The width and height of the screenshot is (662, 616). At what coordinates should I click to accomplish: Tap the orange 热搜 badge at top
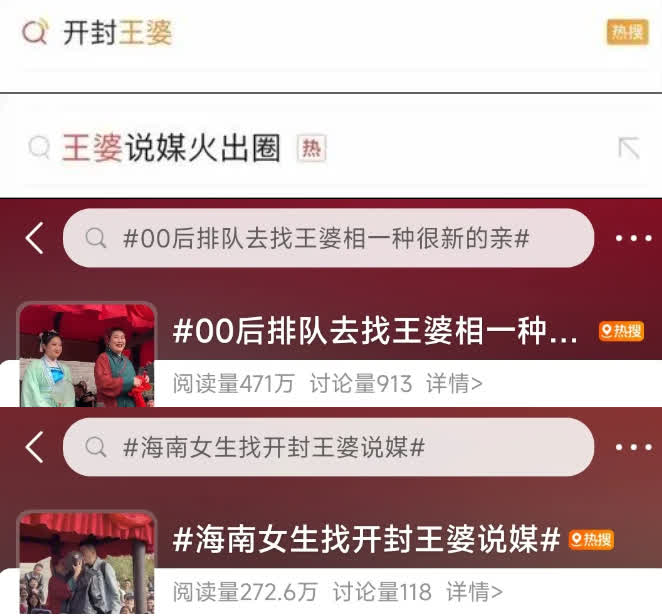[x=627, y=32]
